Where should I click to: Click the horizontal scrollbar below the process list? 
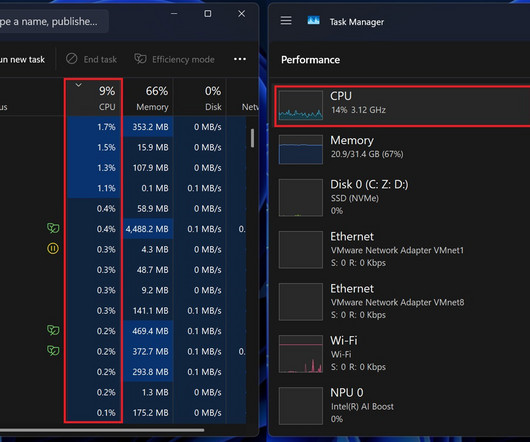click(x=101, y=430)
